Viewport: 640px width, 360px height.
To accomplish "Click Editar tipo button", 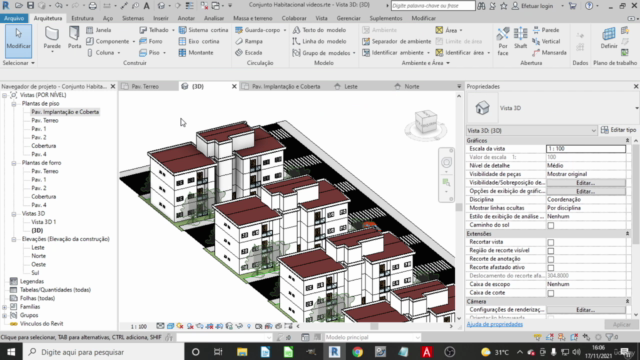I will coord(618,130).
